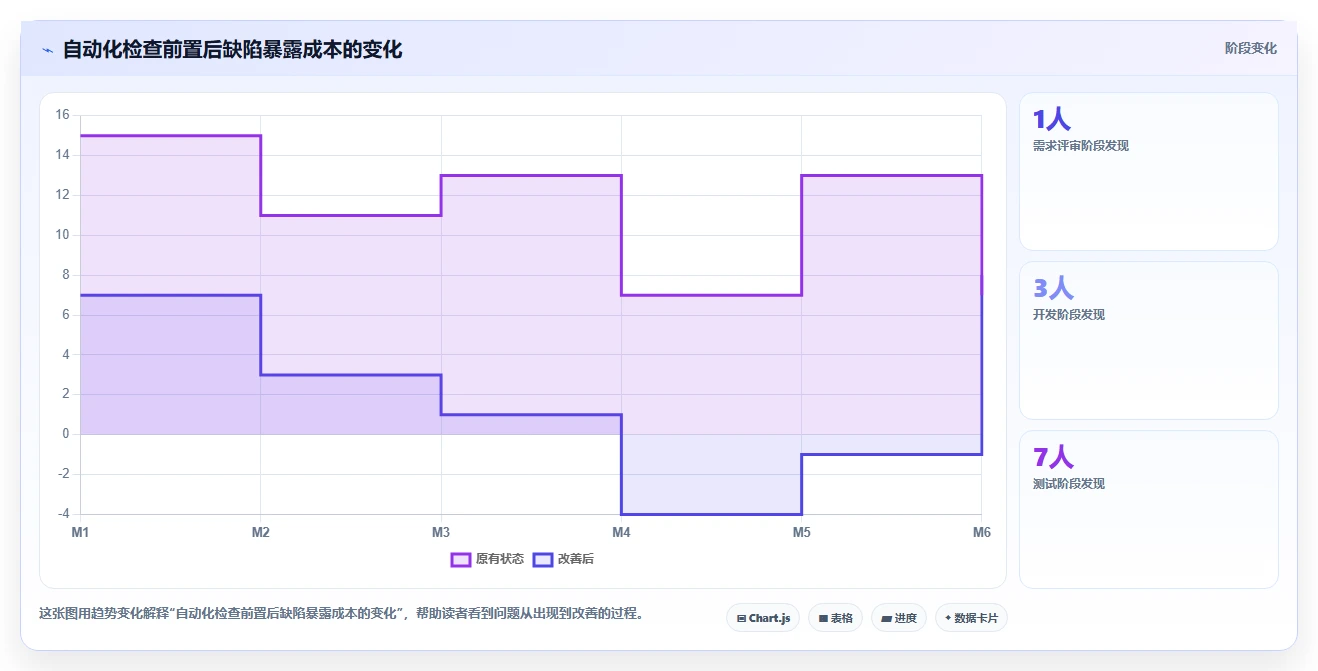Click the 16 y-axis label

62,115
